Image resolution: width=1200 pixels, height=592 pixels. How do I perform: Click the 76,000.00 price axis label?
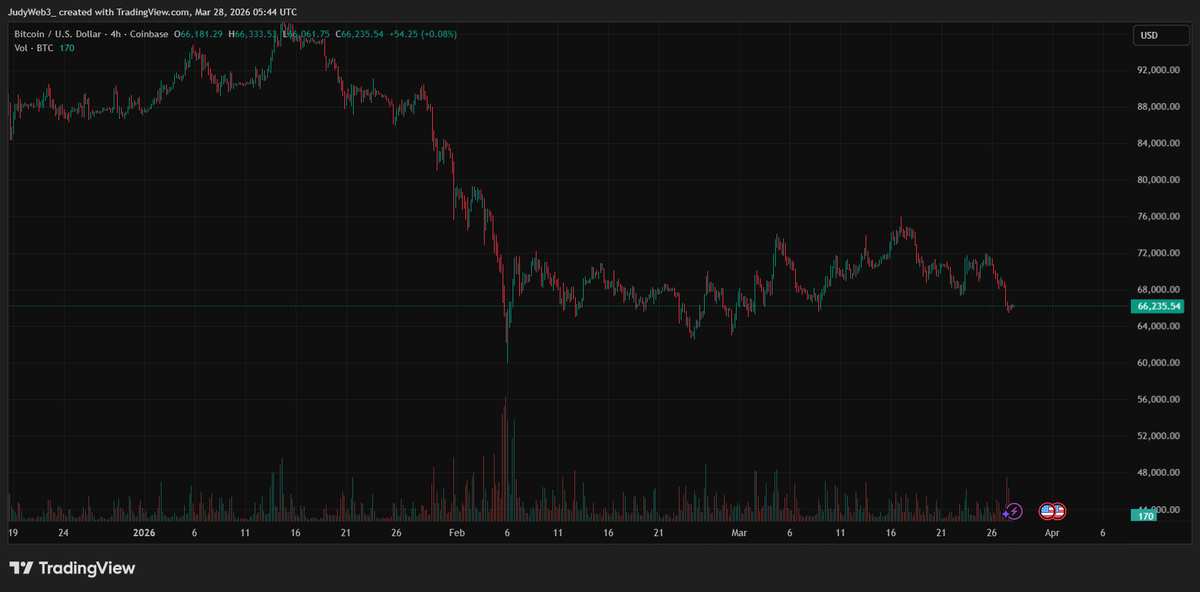tap(1160, 216)
